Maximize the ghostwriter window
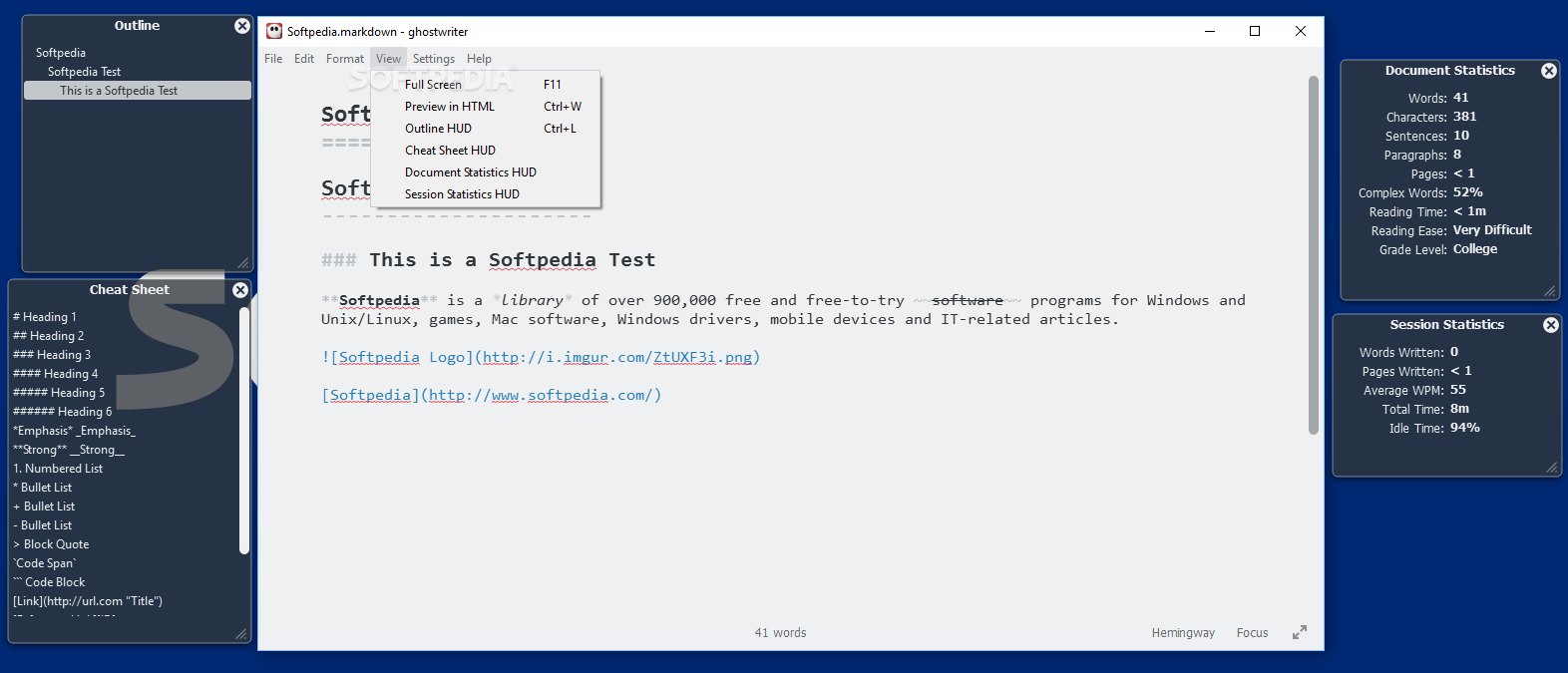The height and width of the screenshot is (673, 1568). pyautogui.click(x=1255, y=31)
